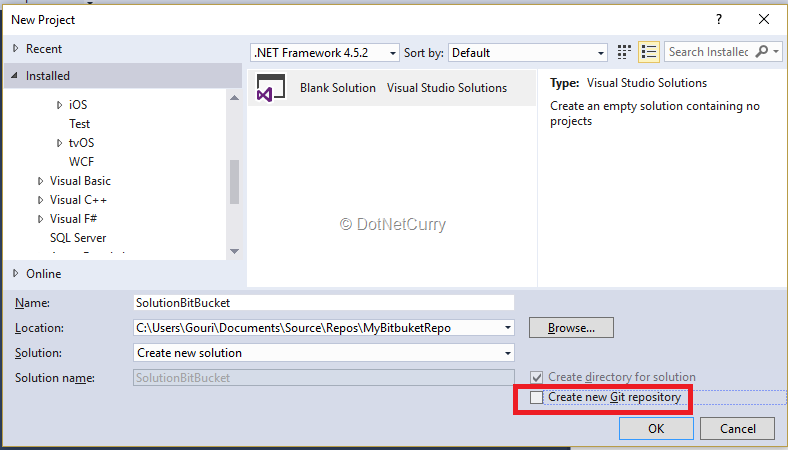
Task: Open the Location path dropdown
Action: 508,328
